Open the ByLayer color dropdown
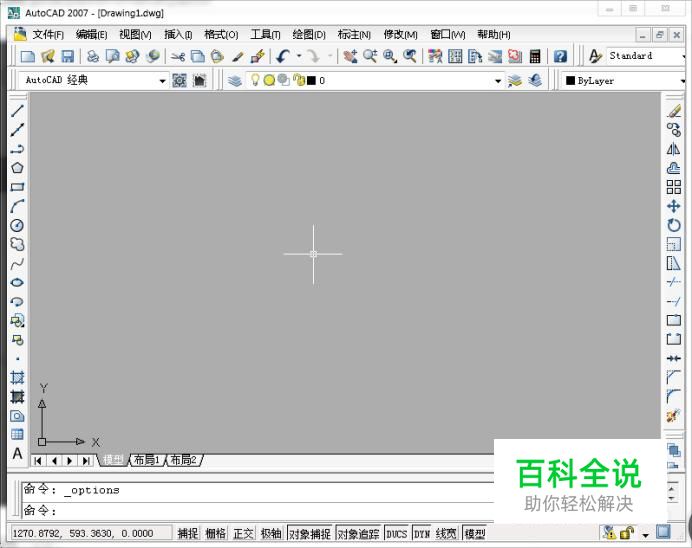The width and height of the screenshot is (692, 548). pyautogui.click(x=682, y=81)
